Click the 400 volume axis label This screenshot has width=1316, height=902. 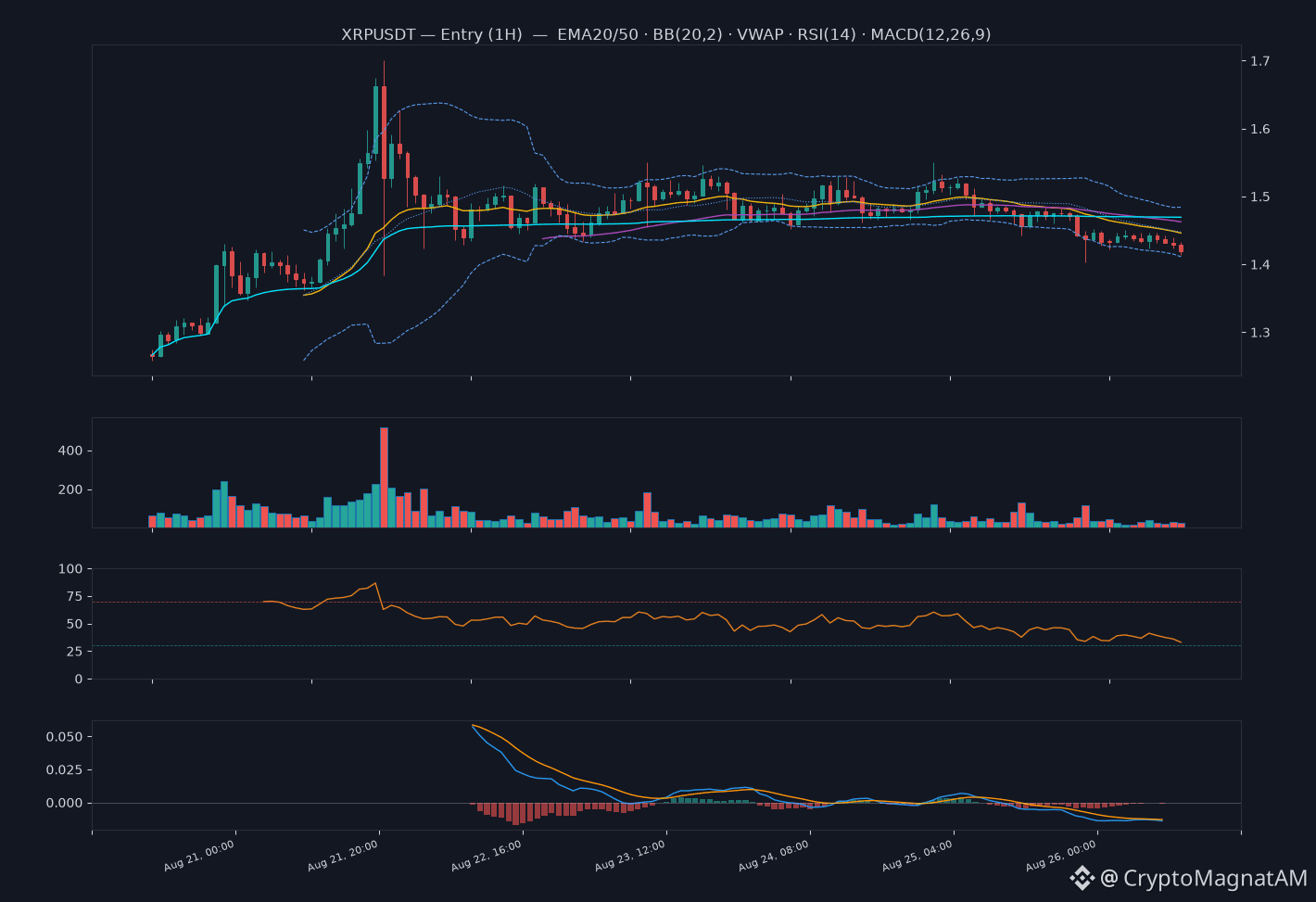[x=72, y=451]
